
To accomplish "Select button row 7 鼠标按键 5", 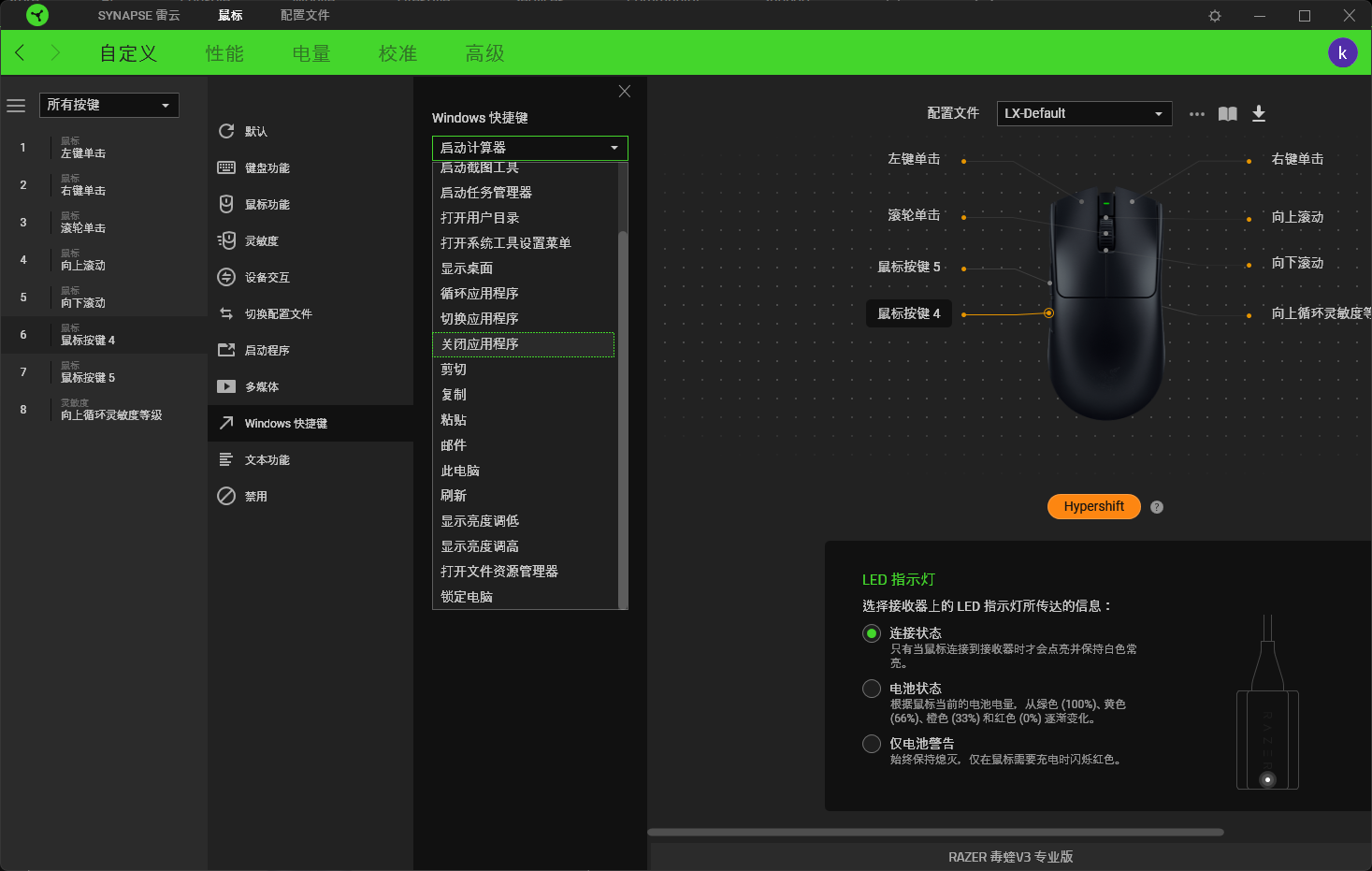I will (x=104, y=372).
